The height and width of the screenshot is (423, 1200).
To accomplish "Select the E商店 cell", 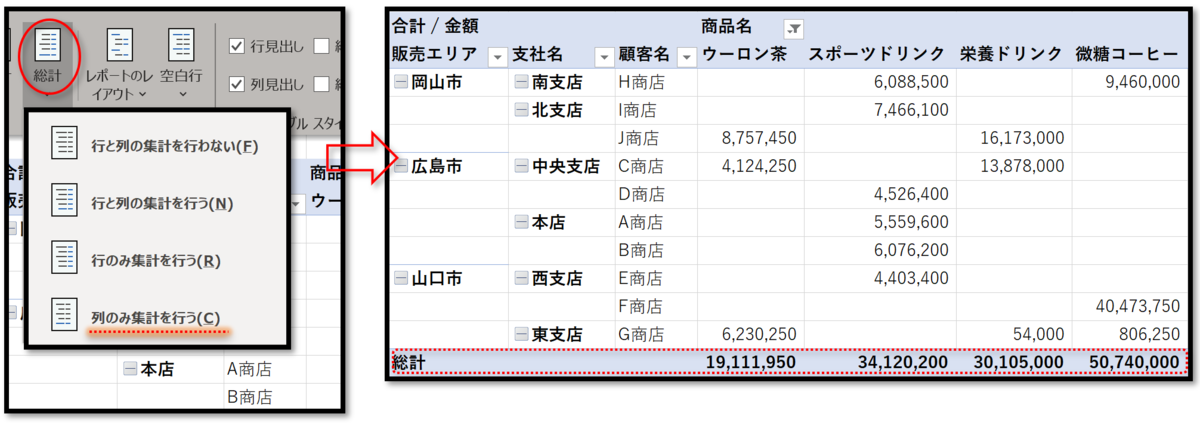I will [642, 278].
